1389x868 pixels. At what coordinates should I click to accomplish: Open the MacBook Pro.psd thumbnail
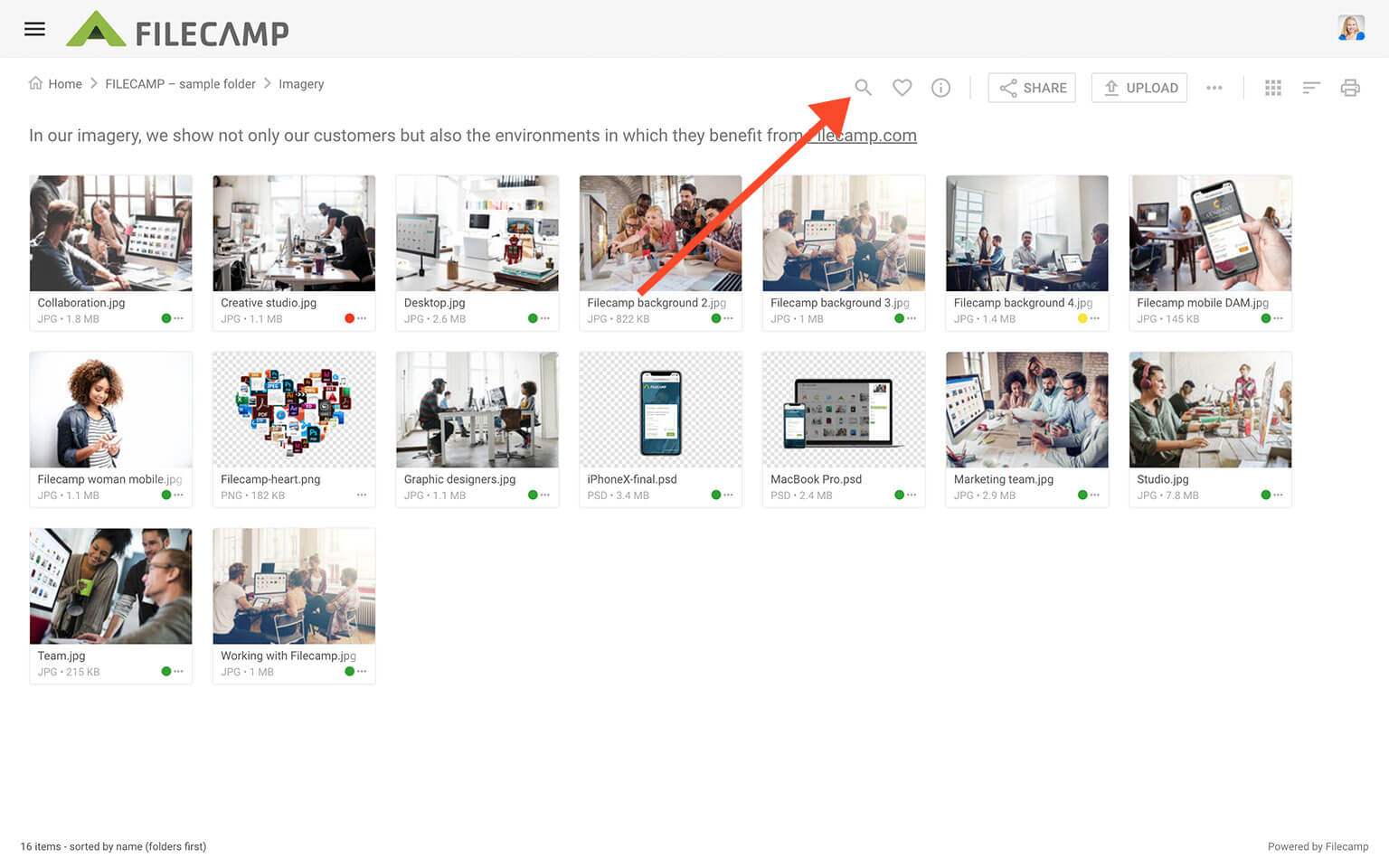tap(844, 410)
